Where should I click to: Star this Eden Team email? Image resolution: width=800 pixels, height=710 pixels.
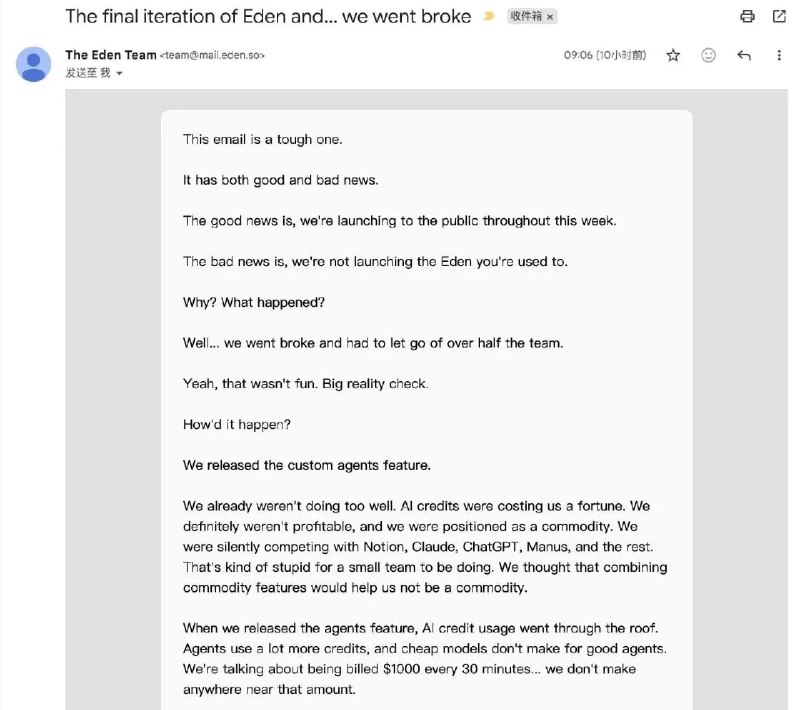coord(673,55)
